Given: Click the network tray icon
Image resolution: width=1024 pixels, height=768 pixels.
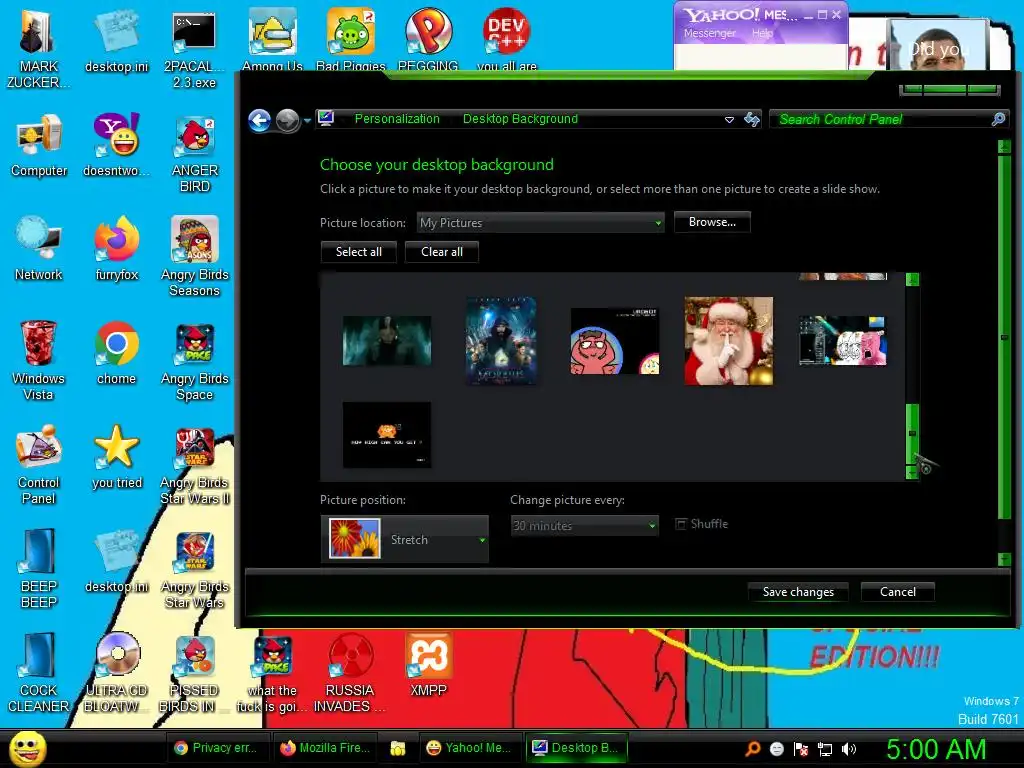Looking at the screenshot, I should [x=825, y=749].
